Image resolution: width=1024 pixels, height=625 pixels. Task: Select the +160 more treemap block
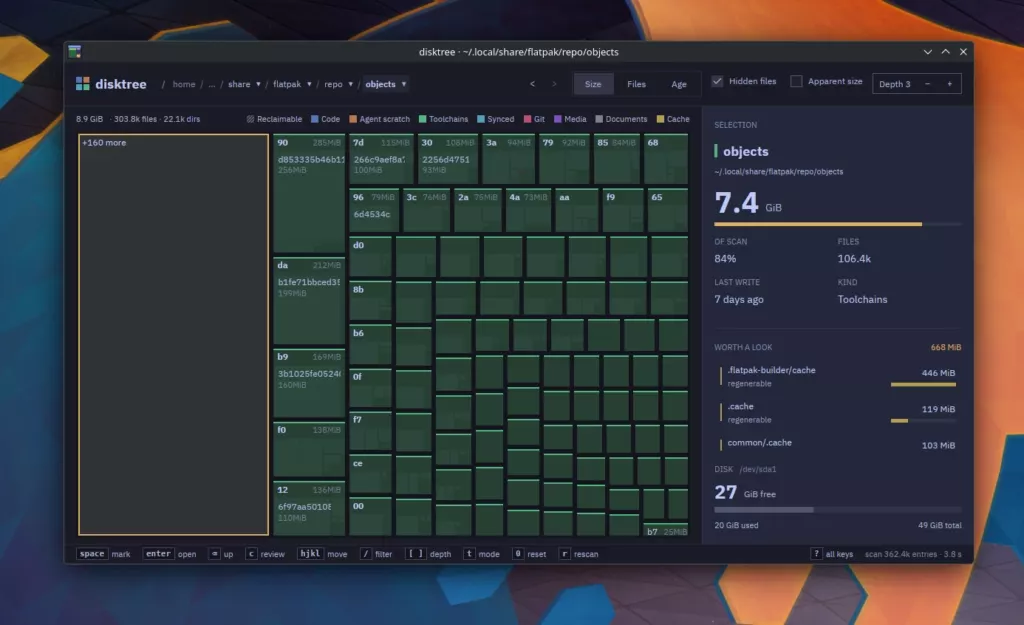(173, 334)
